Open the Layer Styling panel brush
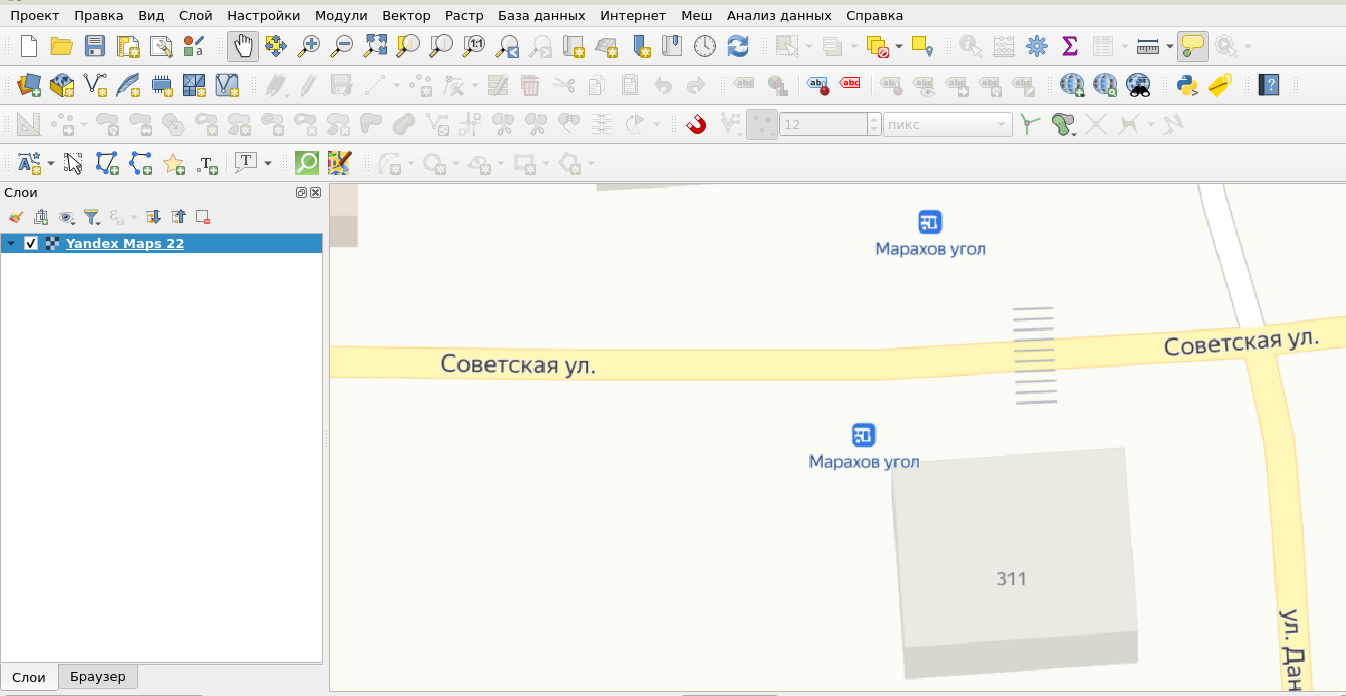The width and height of the screenshot is (1346, 696). [x=15, y=217]
